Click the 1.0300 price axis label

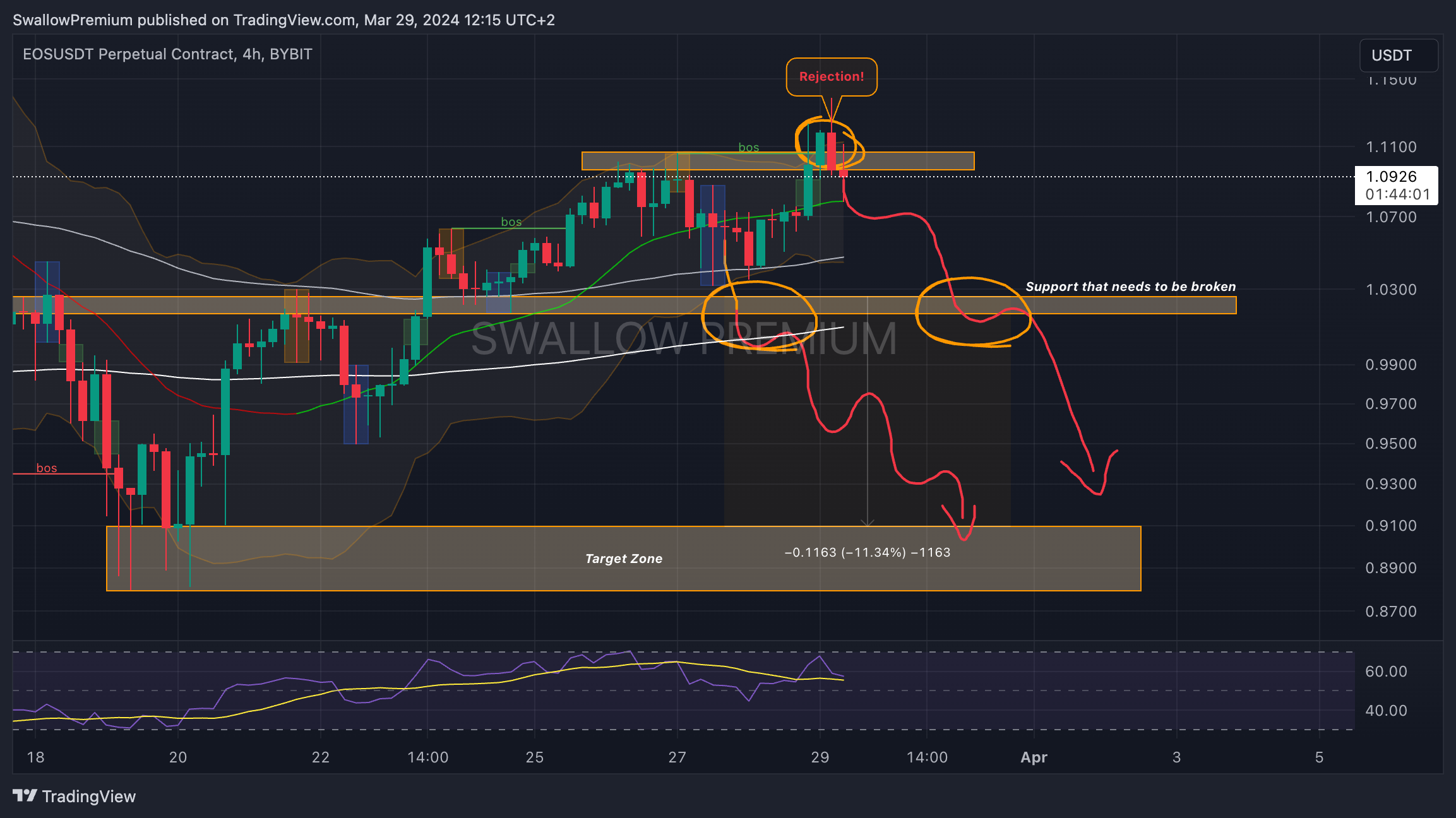tap(1391, 290)
